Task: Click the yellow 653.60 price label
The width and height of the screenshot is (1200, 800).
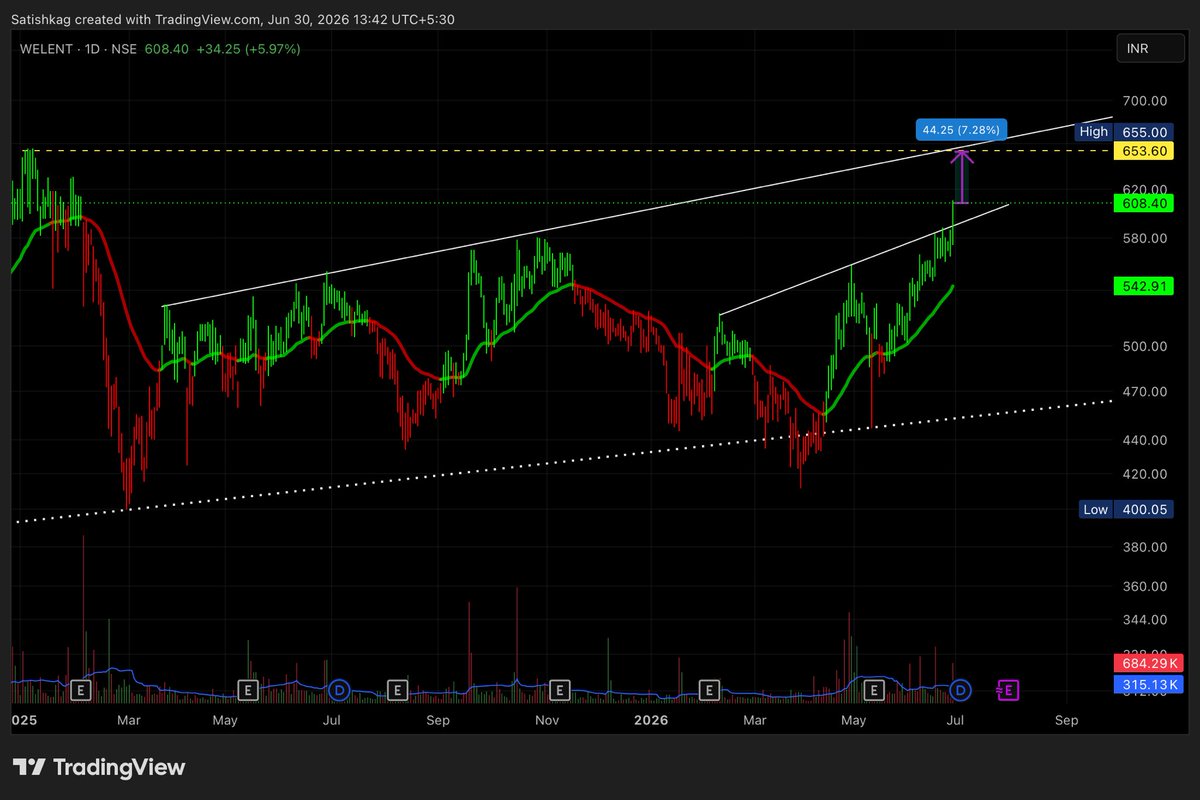Action: pyautogui.click(x=1146, y=151)
